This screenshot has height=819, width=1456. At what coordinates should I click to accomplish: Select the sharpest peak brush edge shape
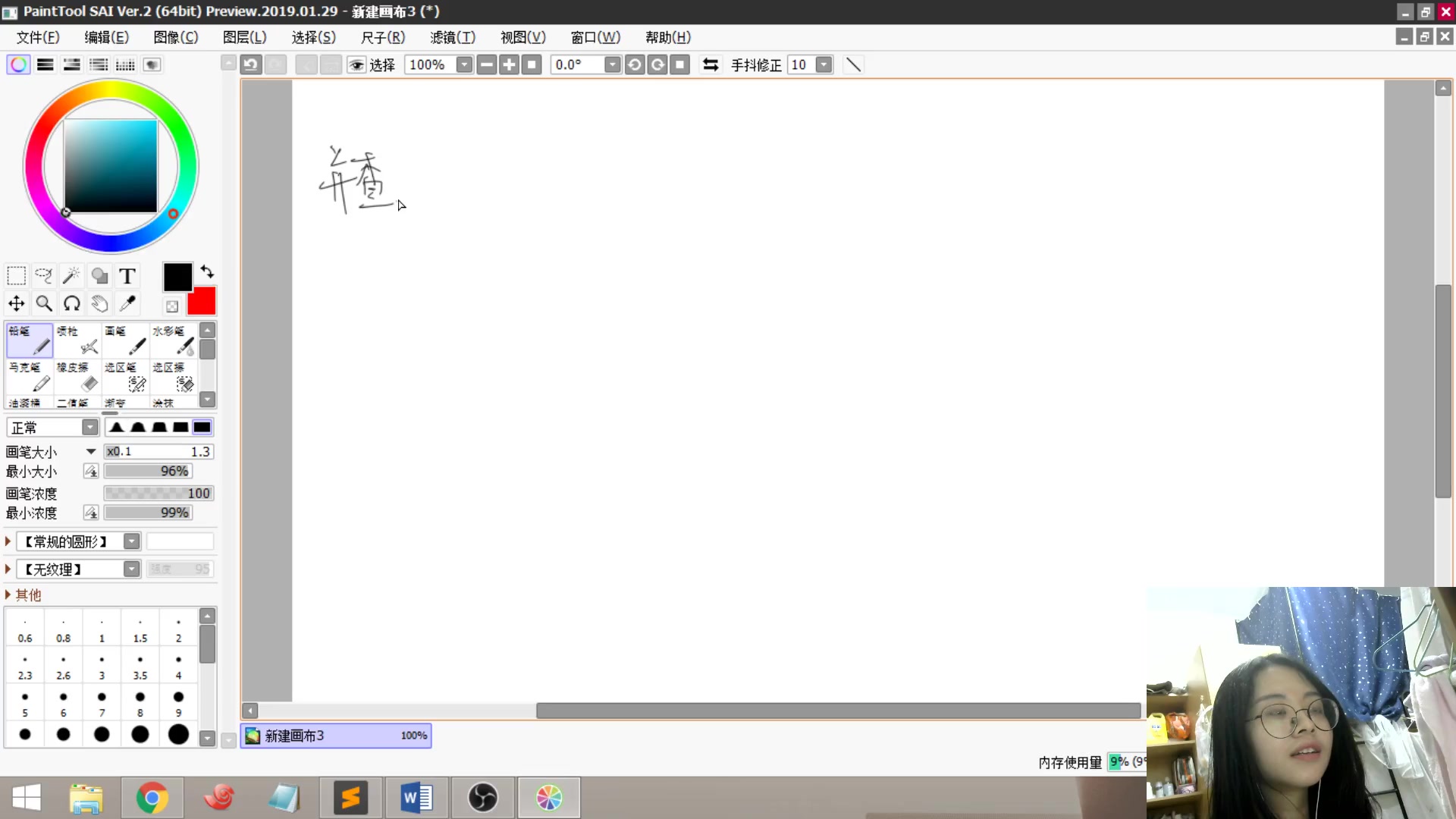click(x=117, y=428)
